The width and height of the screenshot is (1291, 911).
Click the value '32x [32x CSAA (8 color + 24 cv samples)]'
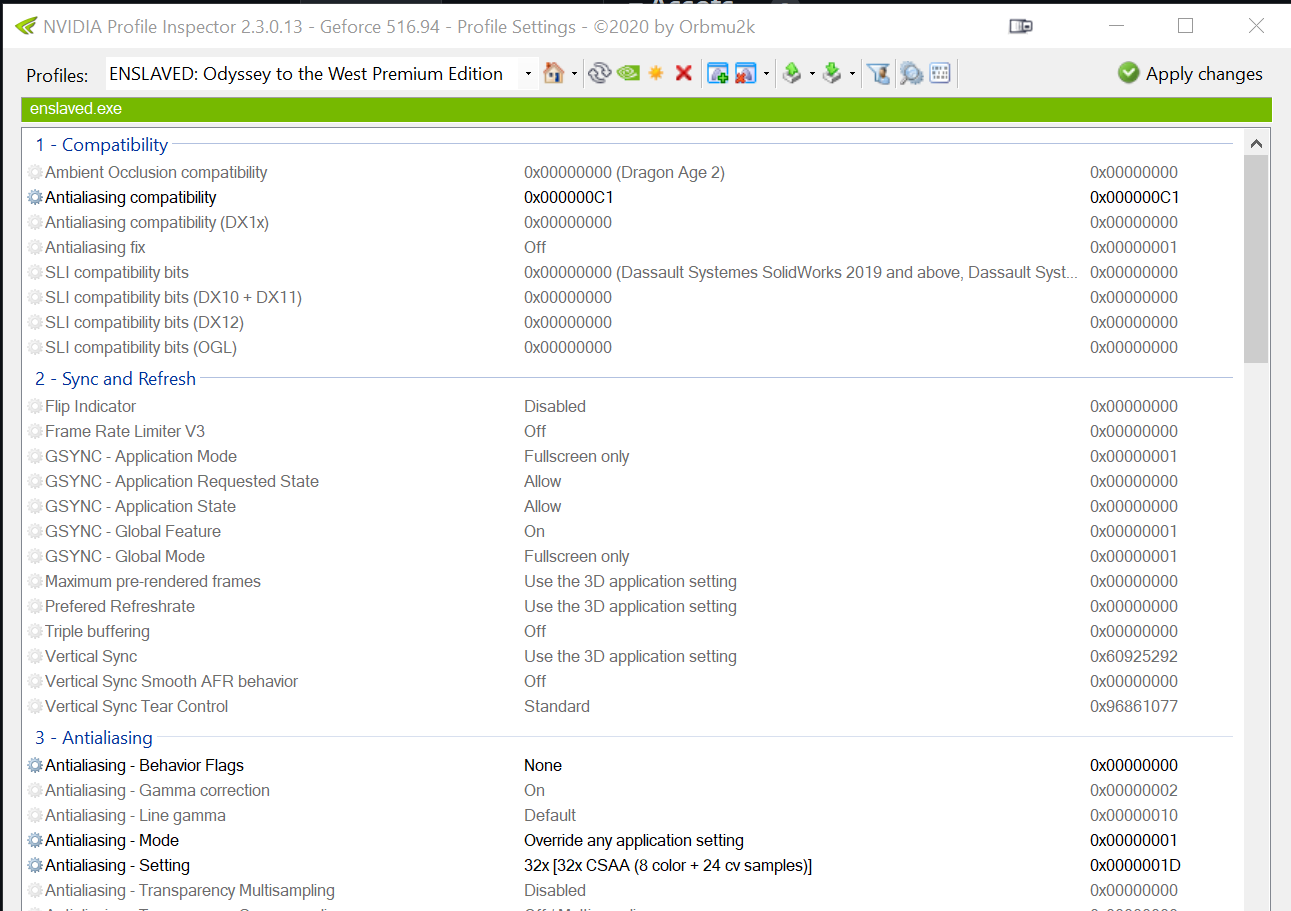(668, 866)
